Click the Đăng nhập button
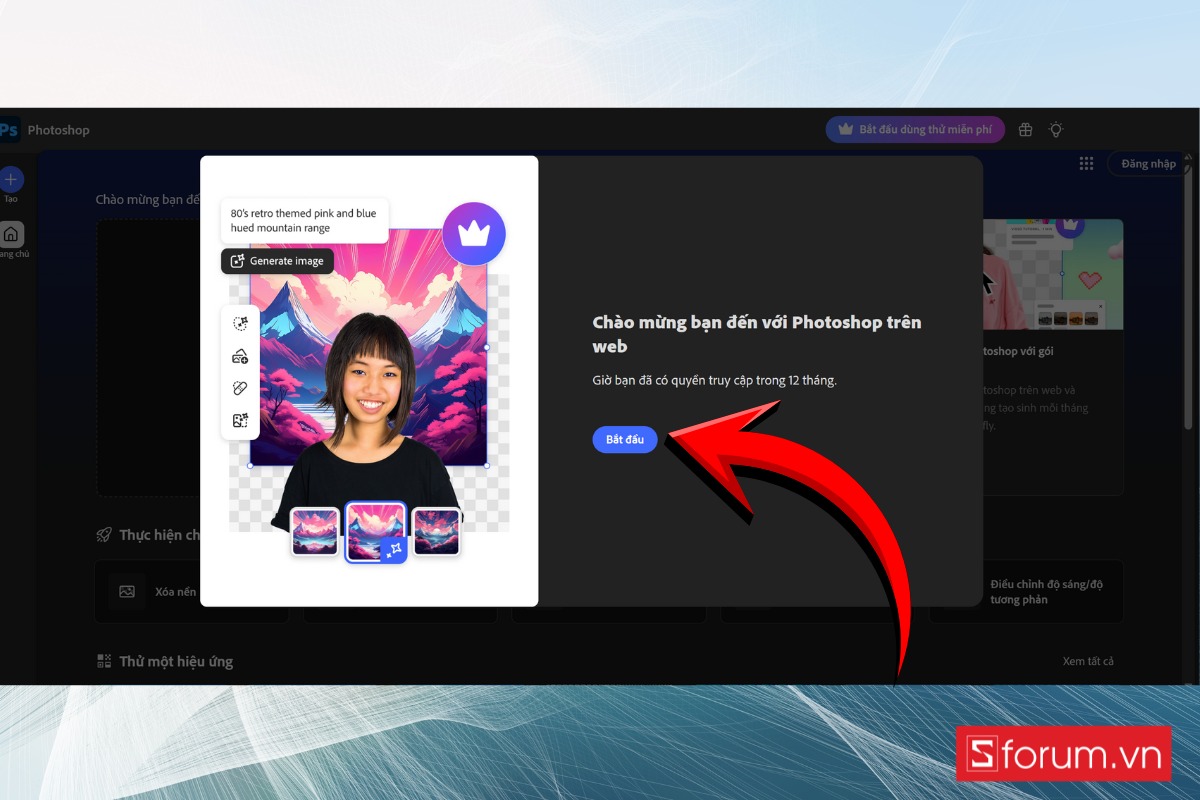Viewport: 1200px width, 800px height. [1148, 163]
